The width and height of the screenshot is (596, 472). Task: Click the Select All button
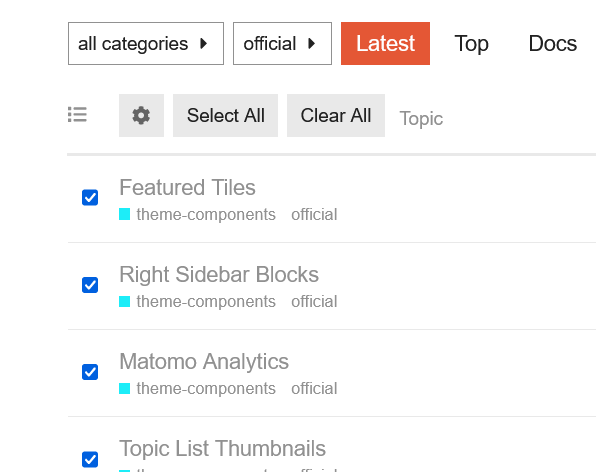click(225, 116)
